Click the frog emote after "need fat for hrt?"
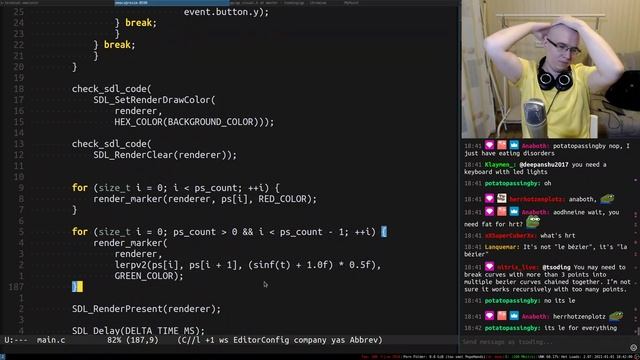Screen dimensions: 640x360 click(x=533, y=222)
